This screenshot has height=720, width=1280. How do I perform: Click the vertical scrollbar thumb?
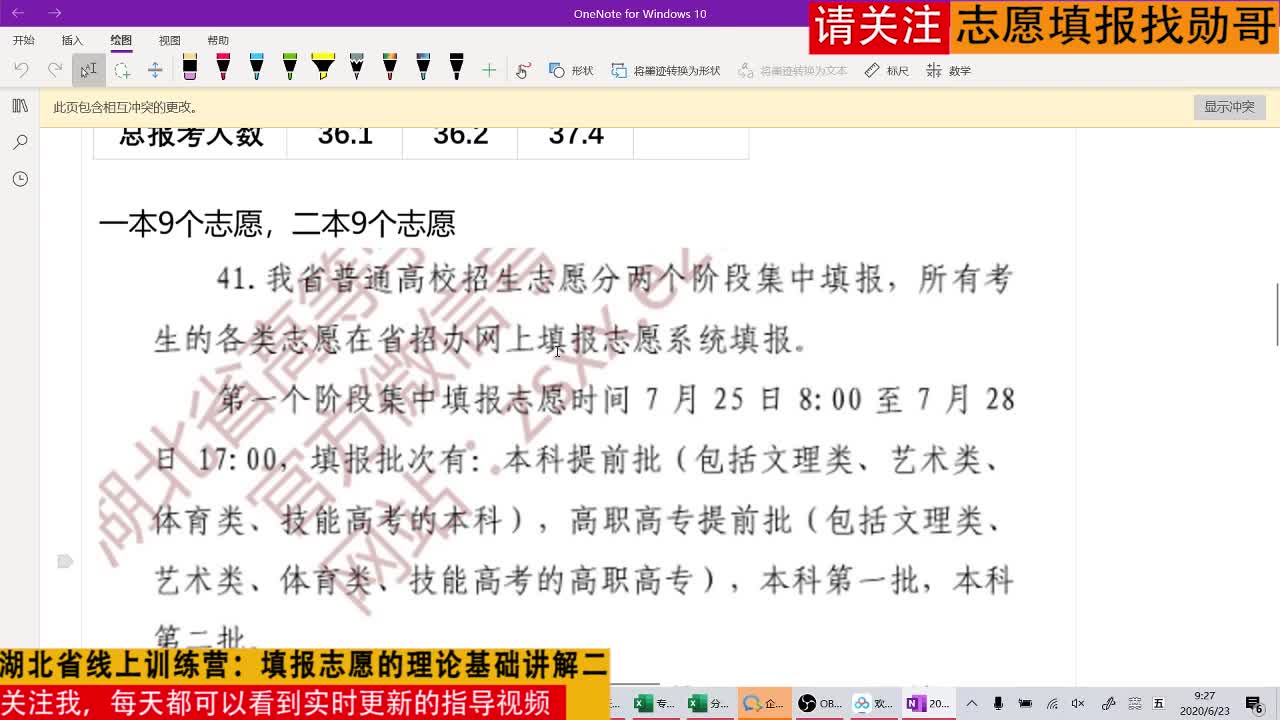[x=1277, y=315]
